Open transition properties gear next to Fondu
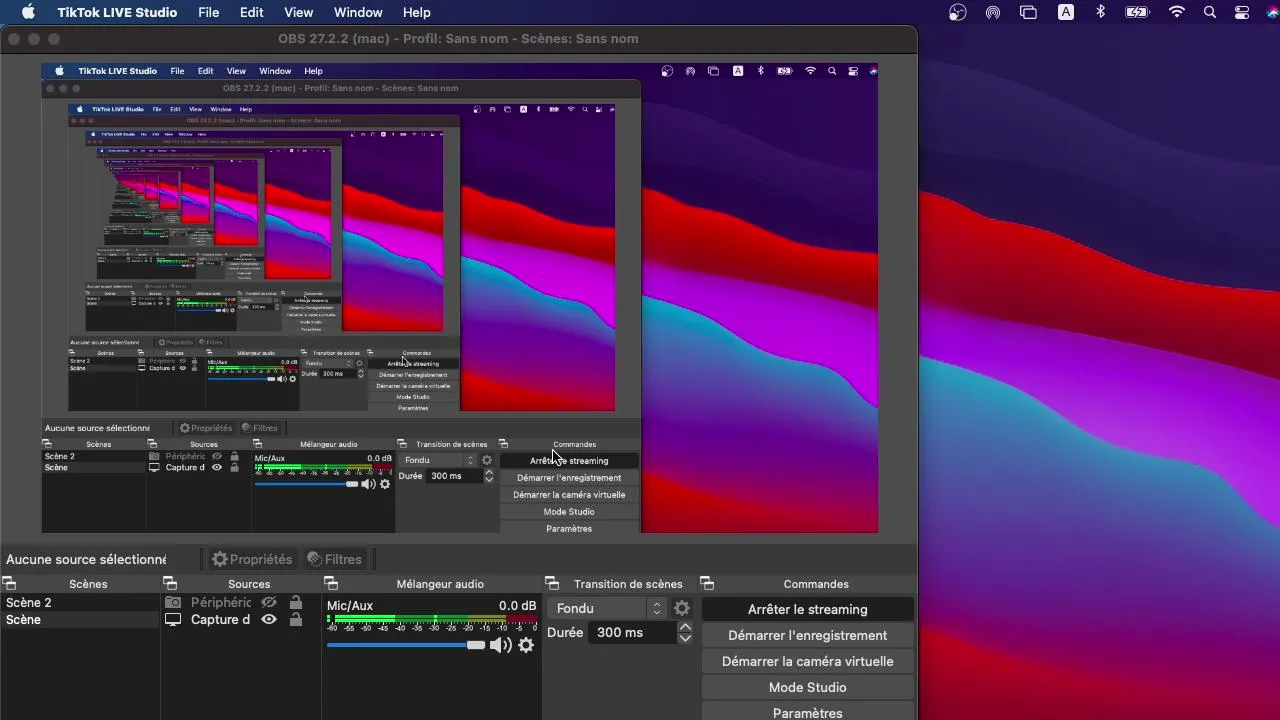Viewport: 1280px width, 720px height. 682,608
